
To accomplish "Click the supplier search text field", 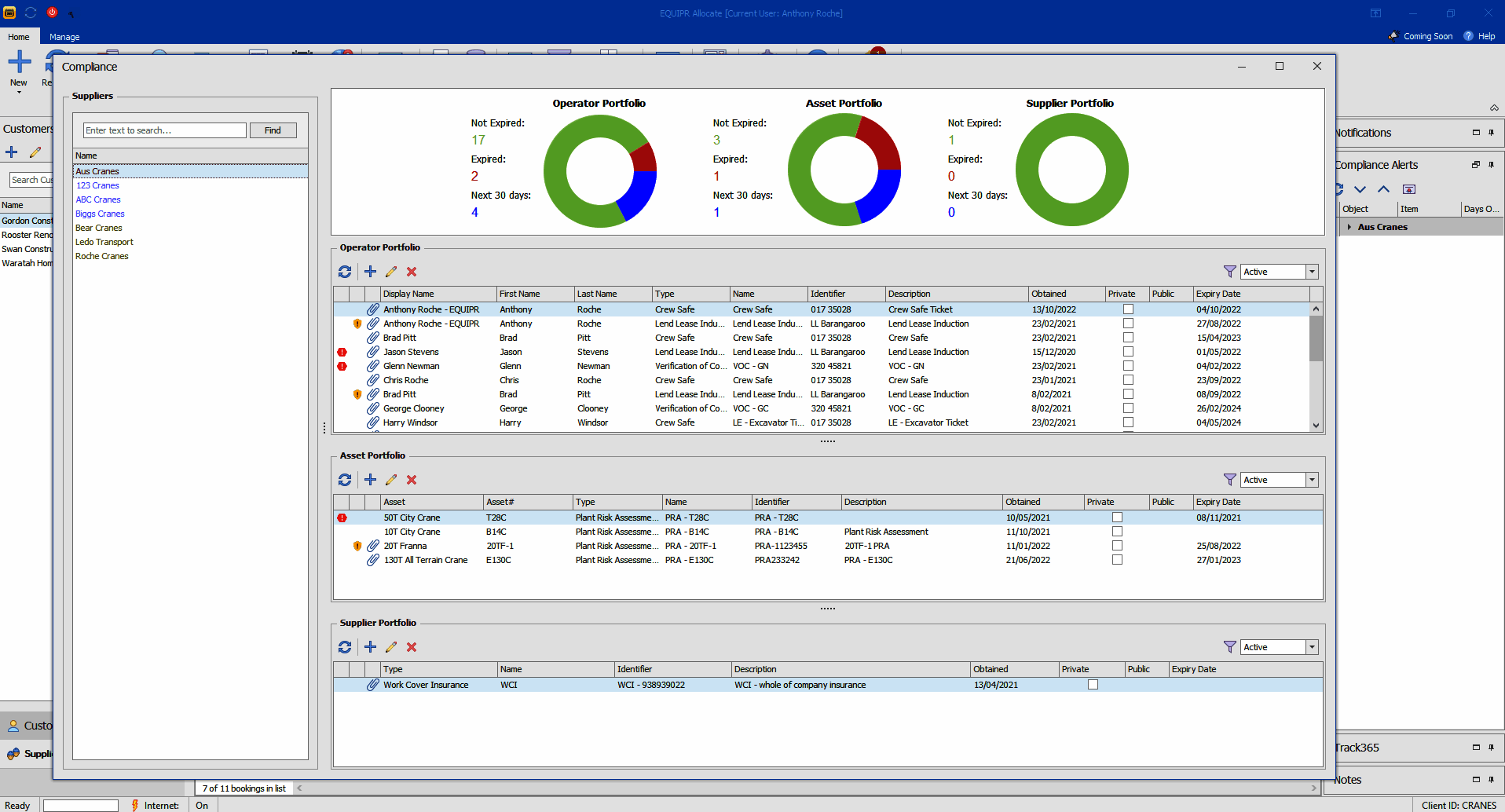I will pyautogui.click(x=165, y=130).
